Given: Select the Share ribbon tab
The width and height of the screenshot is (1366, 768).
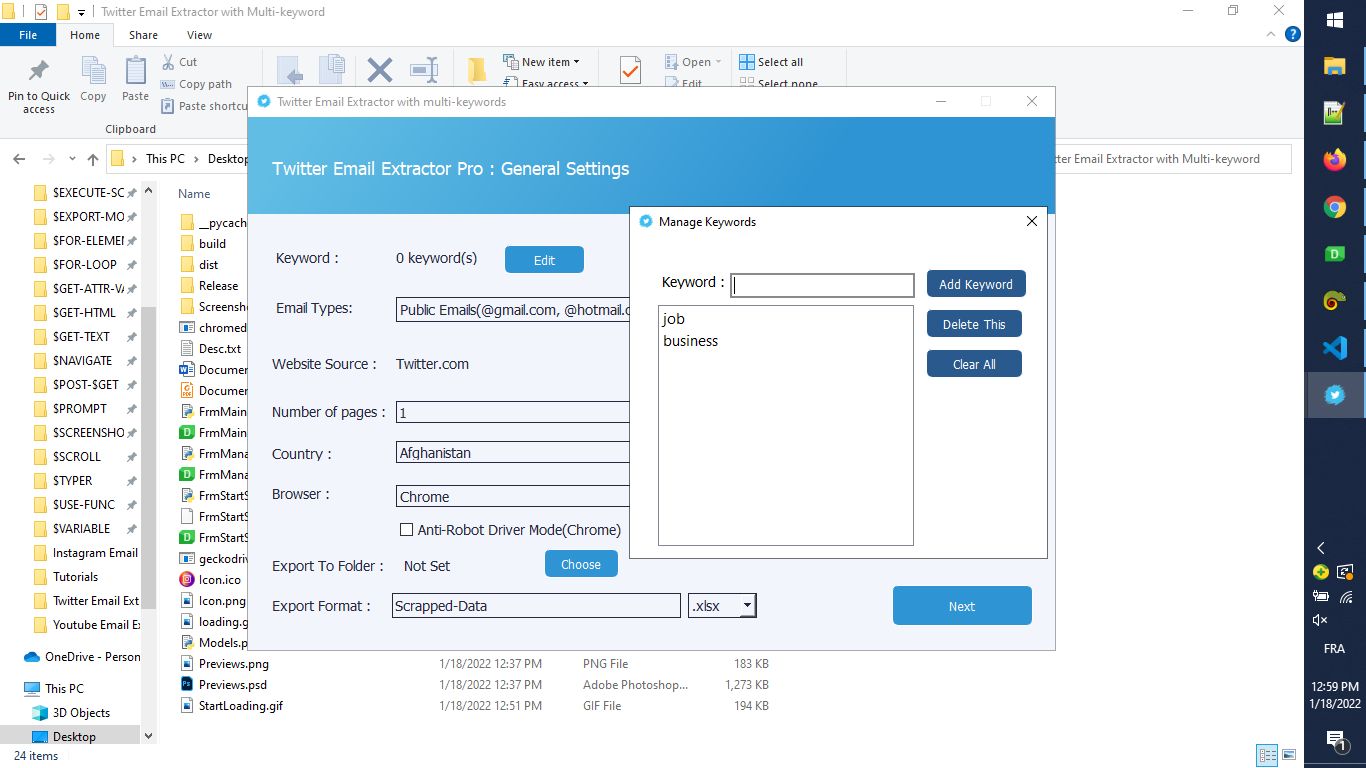Looking at the screenshot, I should click(143, 35).
